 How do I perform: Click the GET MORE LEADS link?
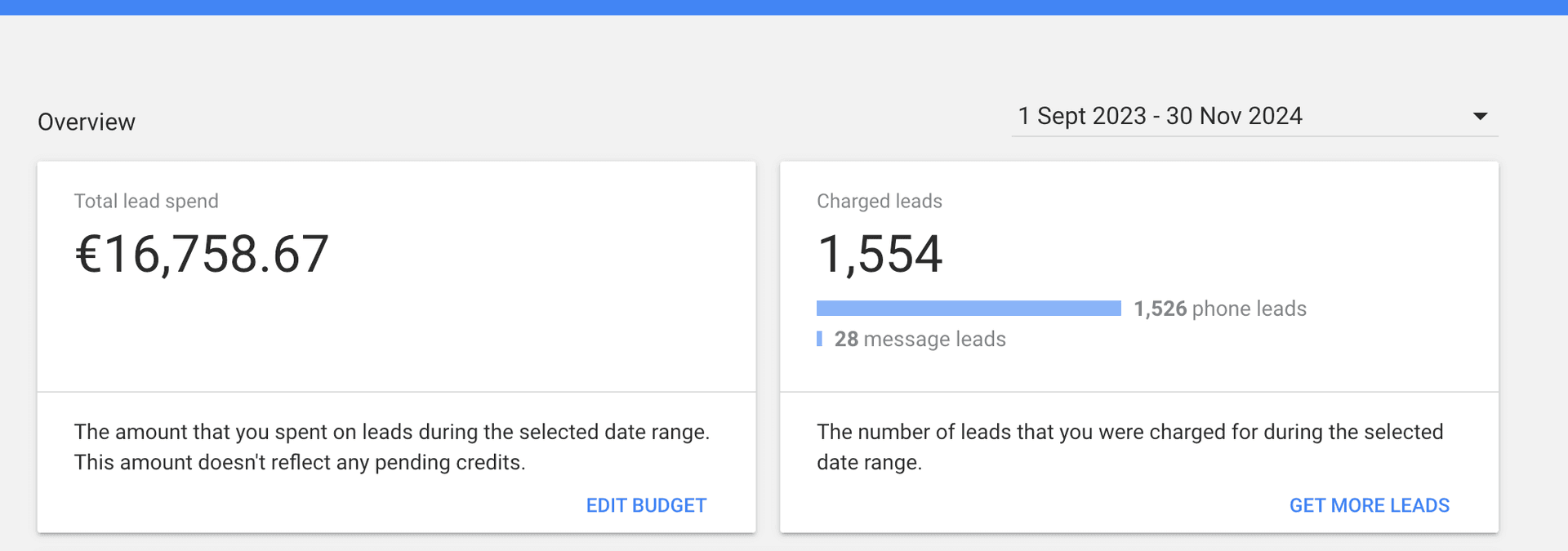click(x=1369, y=505)
